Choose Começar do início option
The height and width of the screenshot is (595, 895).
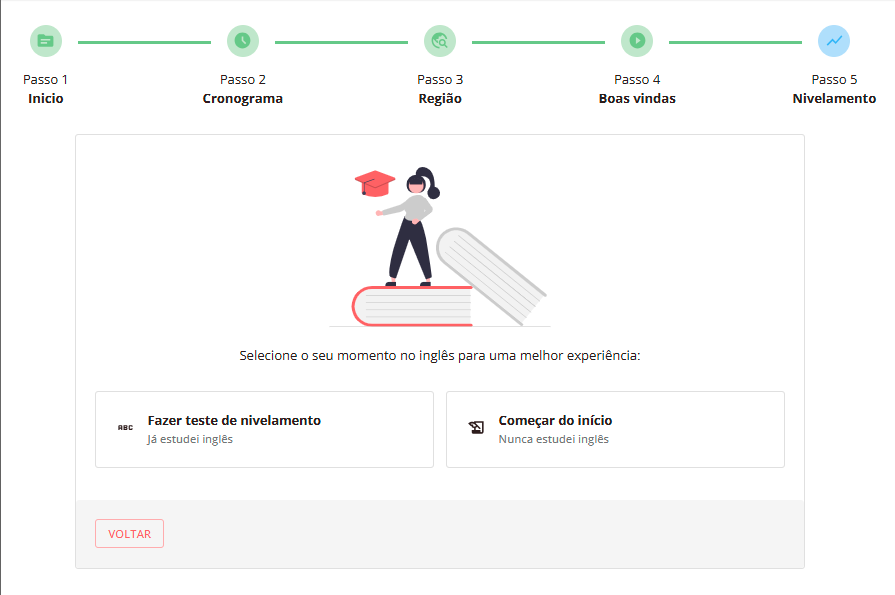pyautogui.click(x=615, y=429)
